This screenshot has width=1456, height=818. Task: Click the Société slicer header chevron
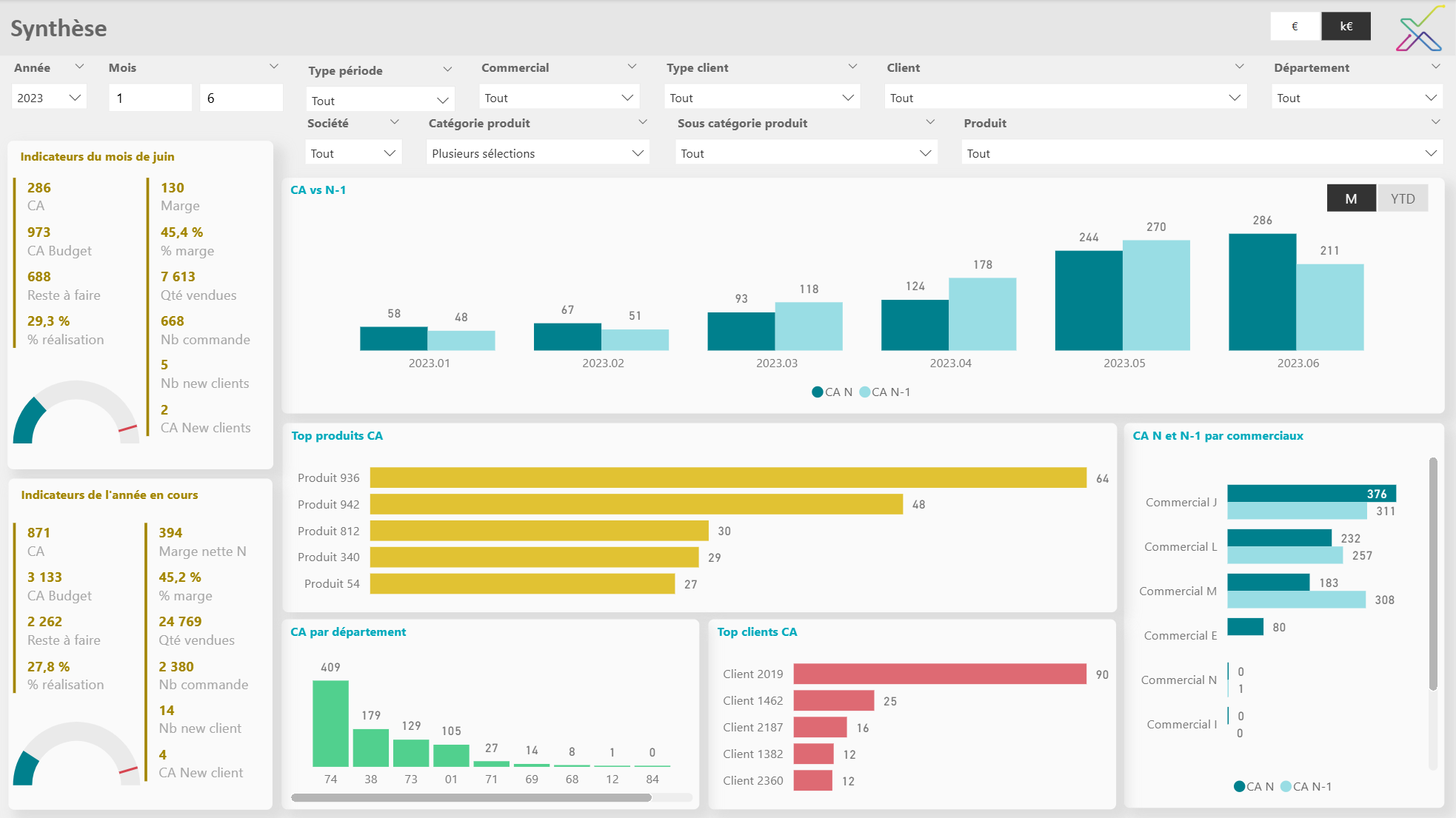(394, 122)
